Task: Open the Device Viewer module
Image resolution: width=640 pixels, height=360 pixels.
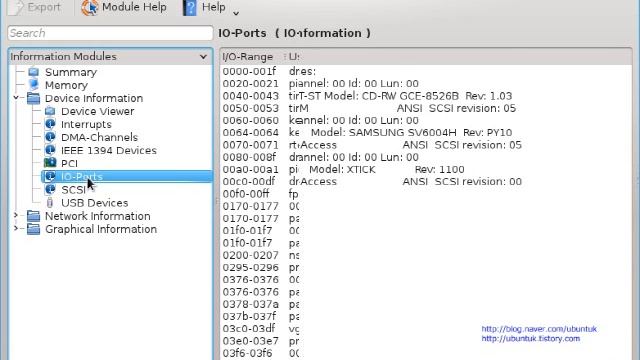Action: 98,111
